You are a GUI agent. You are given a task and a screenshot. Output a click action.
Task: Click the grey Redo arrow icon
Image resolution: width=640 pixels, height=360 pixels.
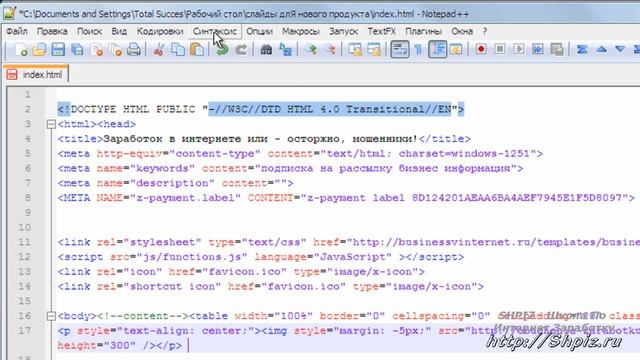click(241, 50)
